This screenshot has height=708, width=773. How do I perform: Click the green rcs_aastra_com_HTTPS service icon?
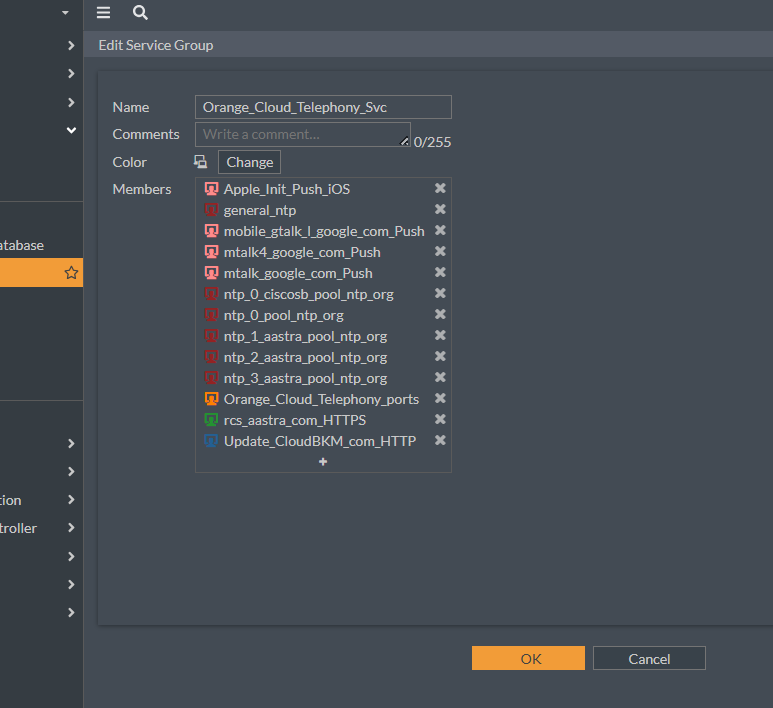(x=211, y=420)
